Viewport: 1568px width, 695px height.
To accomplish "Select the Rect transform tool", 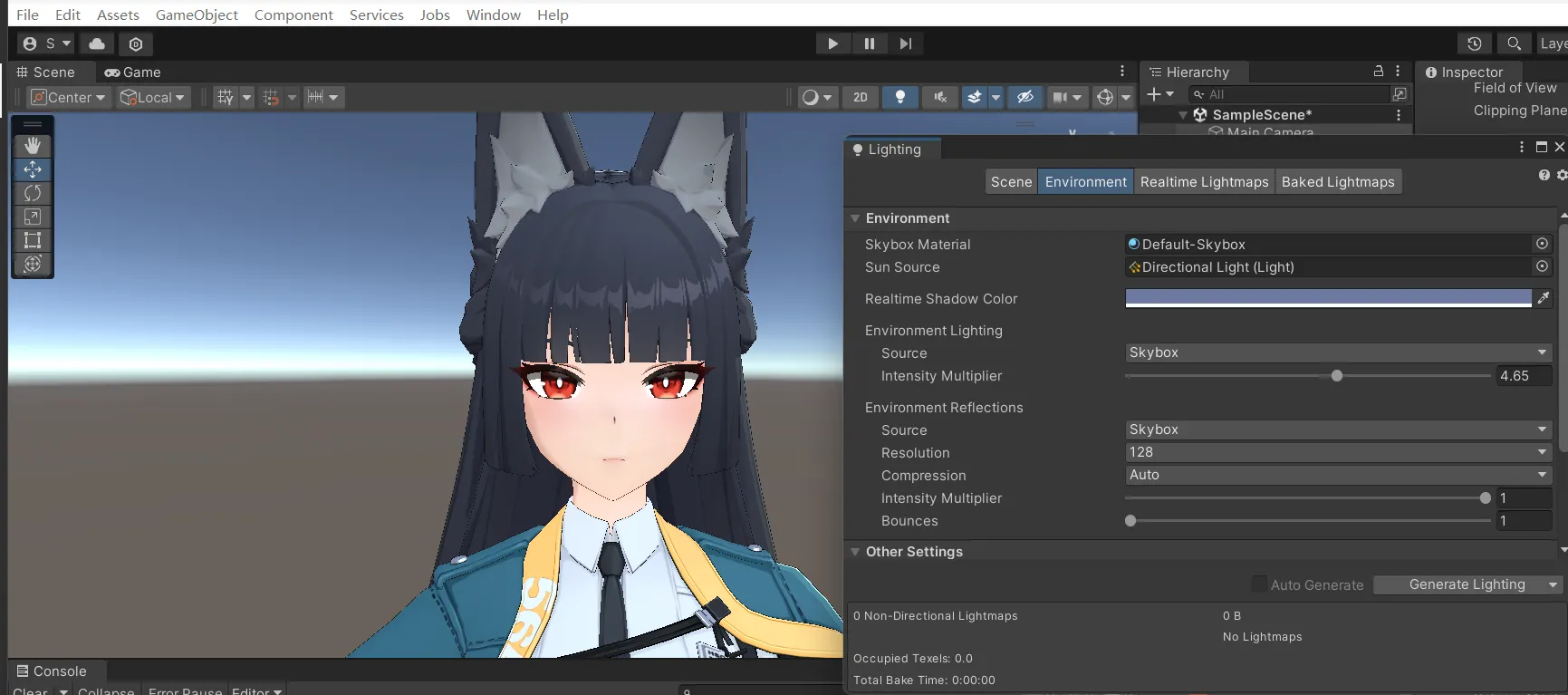I will click(x=33, y=240).
